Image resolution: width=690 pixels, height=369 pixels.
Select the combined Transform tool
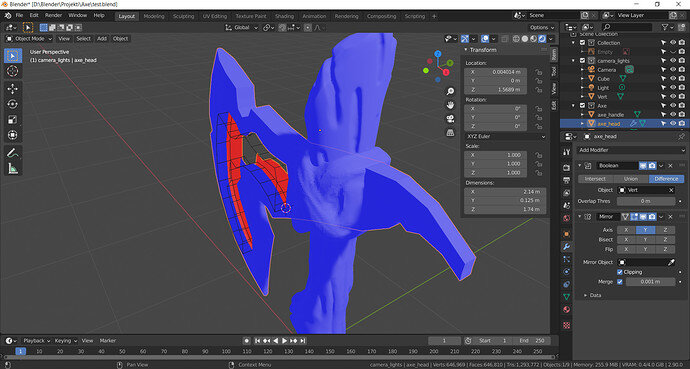coord(12,135)
